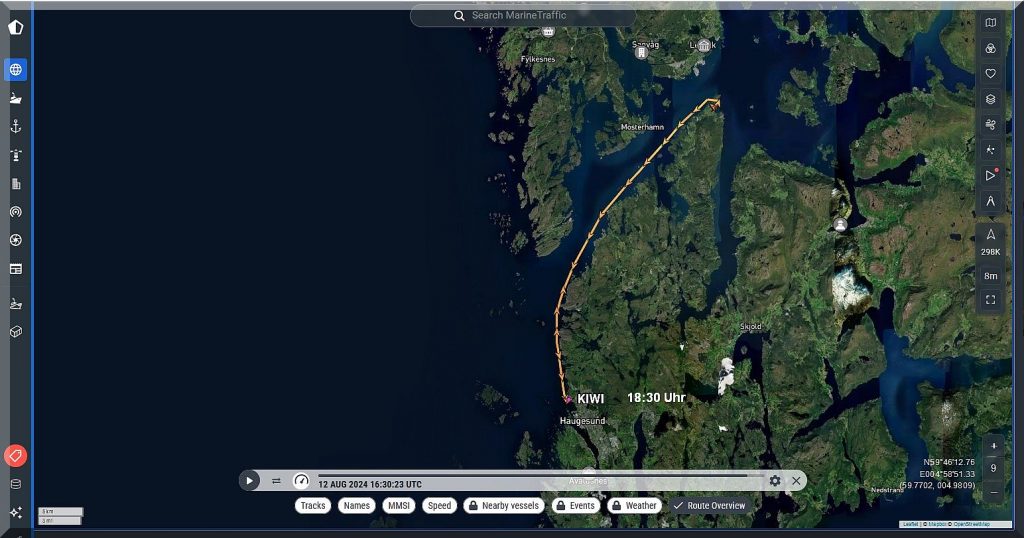Click the locked Nearby vessels button

click(x=504, y=506)
